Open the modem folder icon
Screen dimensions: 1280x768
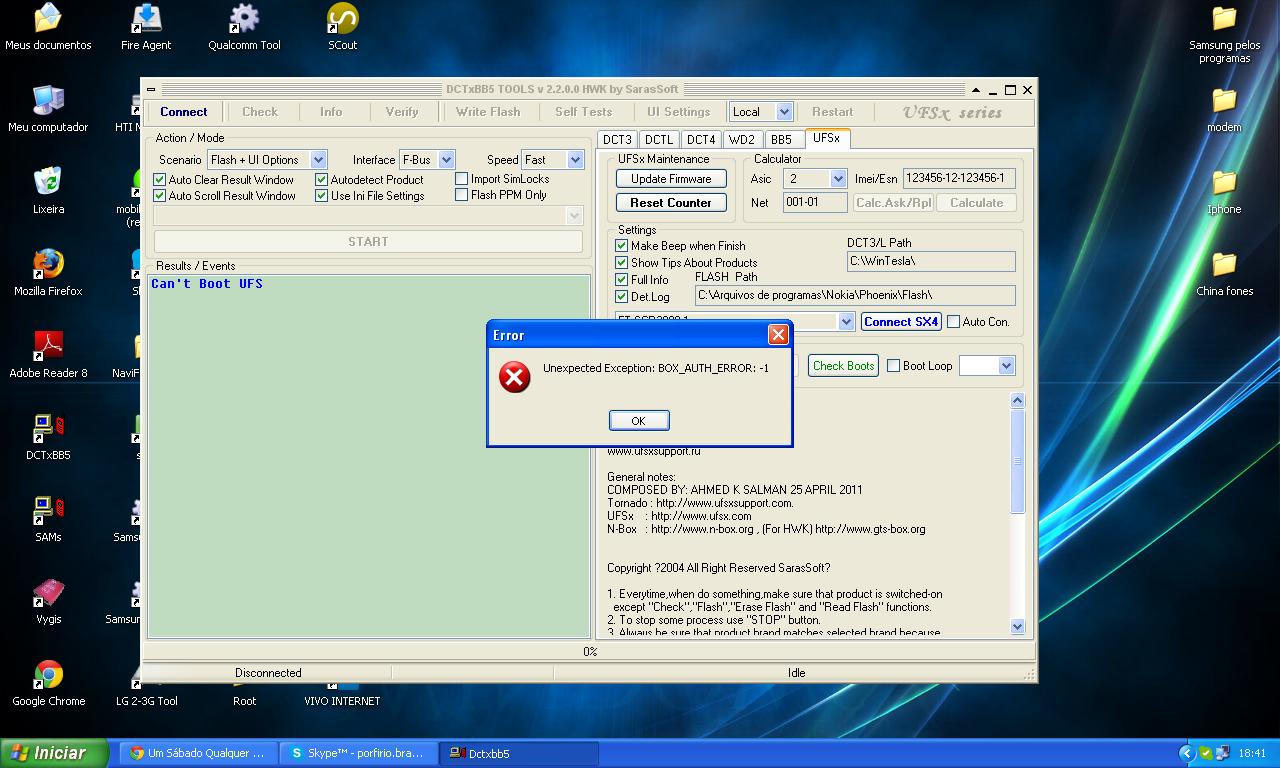1224,108
